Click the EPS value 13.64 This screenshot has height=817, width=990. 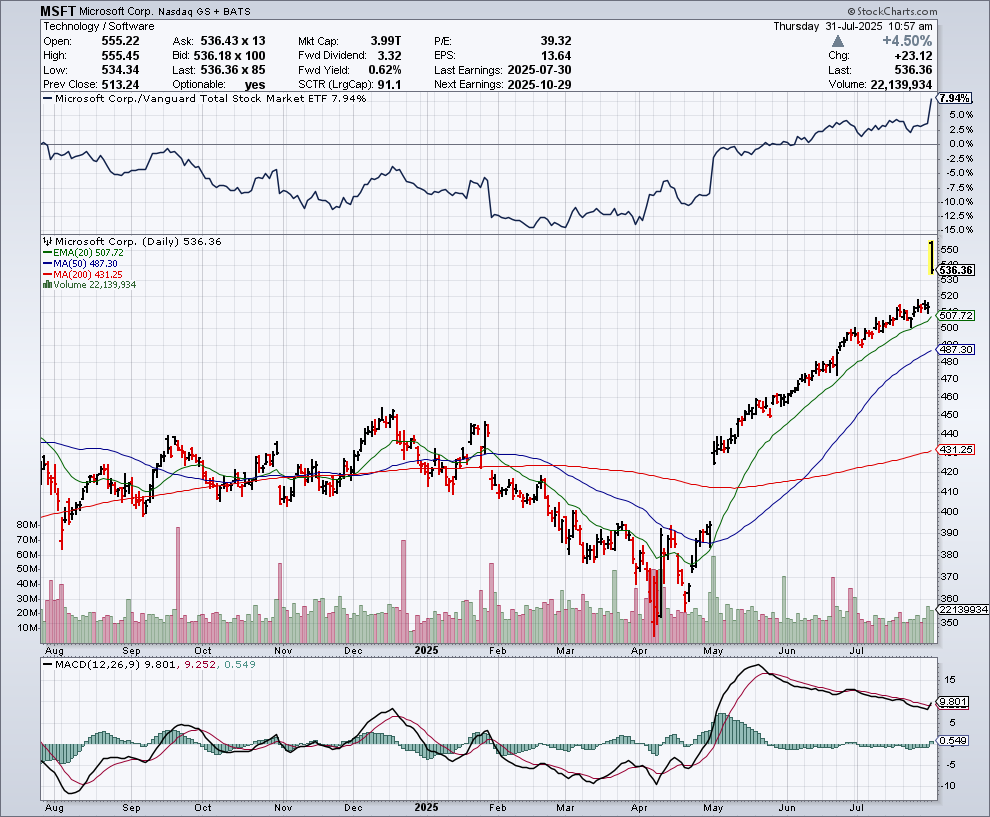tap(556, 56)
